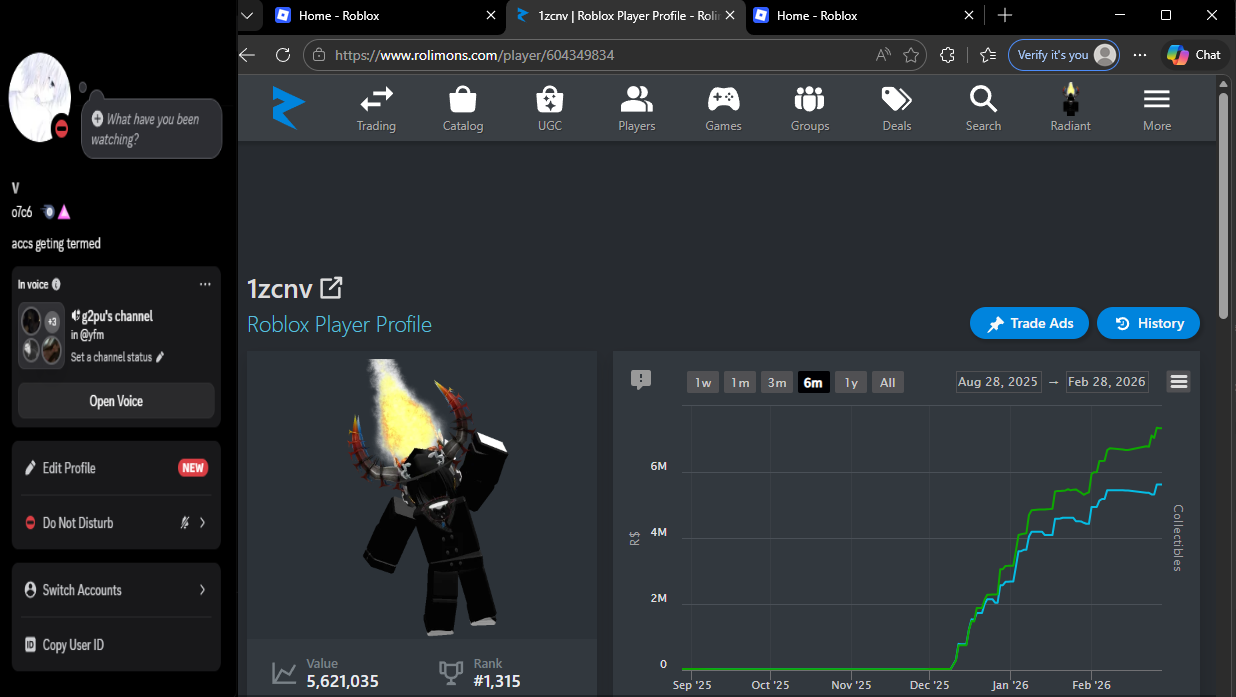Edit the Aug 28, 2025 start date
This screenshot has width=1236, height=697.
pyautogui.click(x=998, y=382)
